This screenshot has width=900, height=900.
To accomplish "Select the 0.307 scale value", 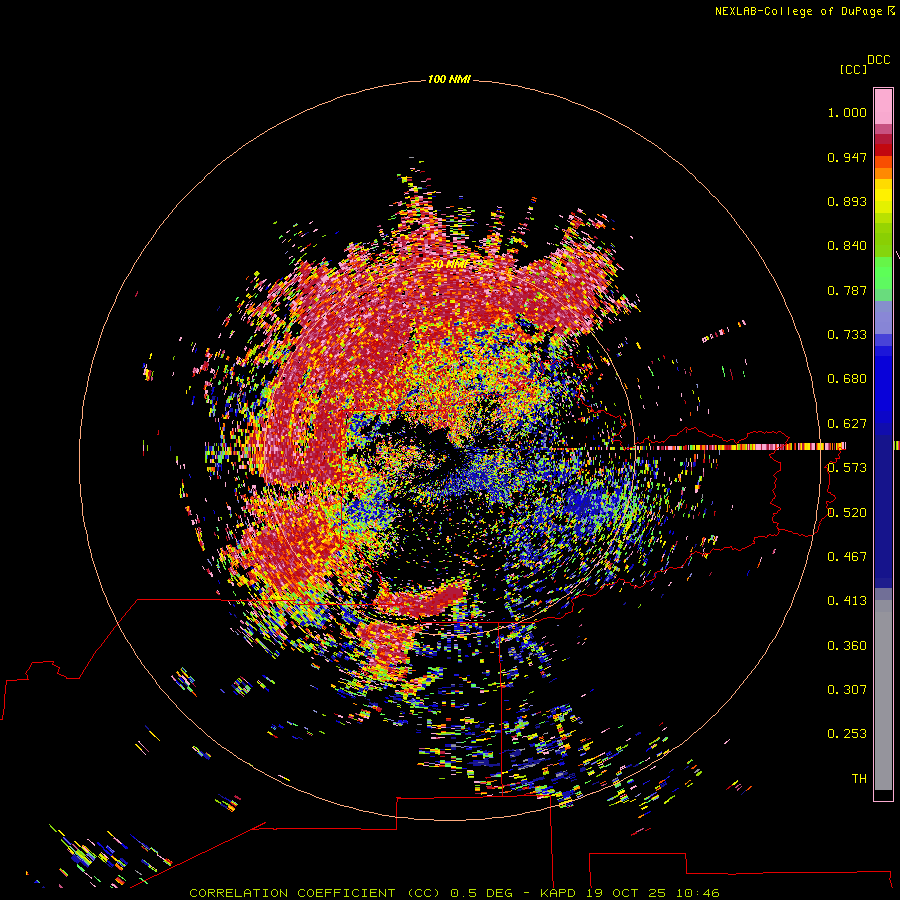I will pyautogui.click(x=847, y=690).
